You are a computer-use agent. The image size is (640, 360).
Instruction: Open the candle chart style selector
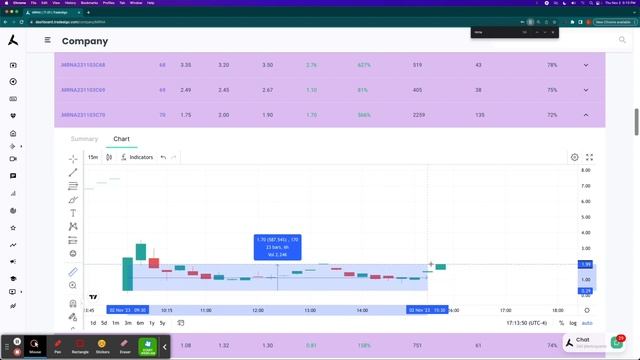(109, 157)
